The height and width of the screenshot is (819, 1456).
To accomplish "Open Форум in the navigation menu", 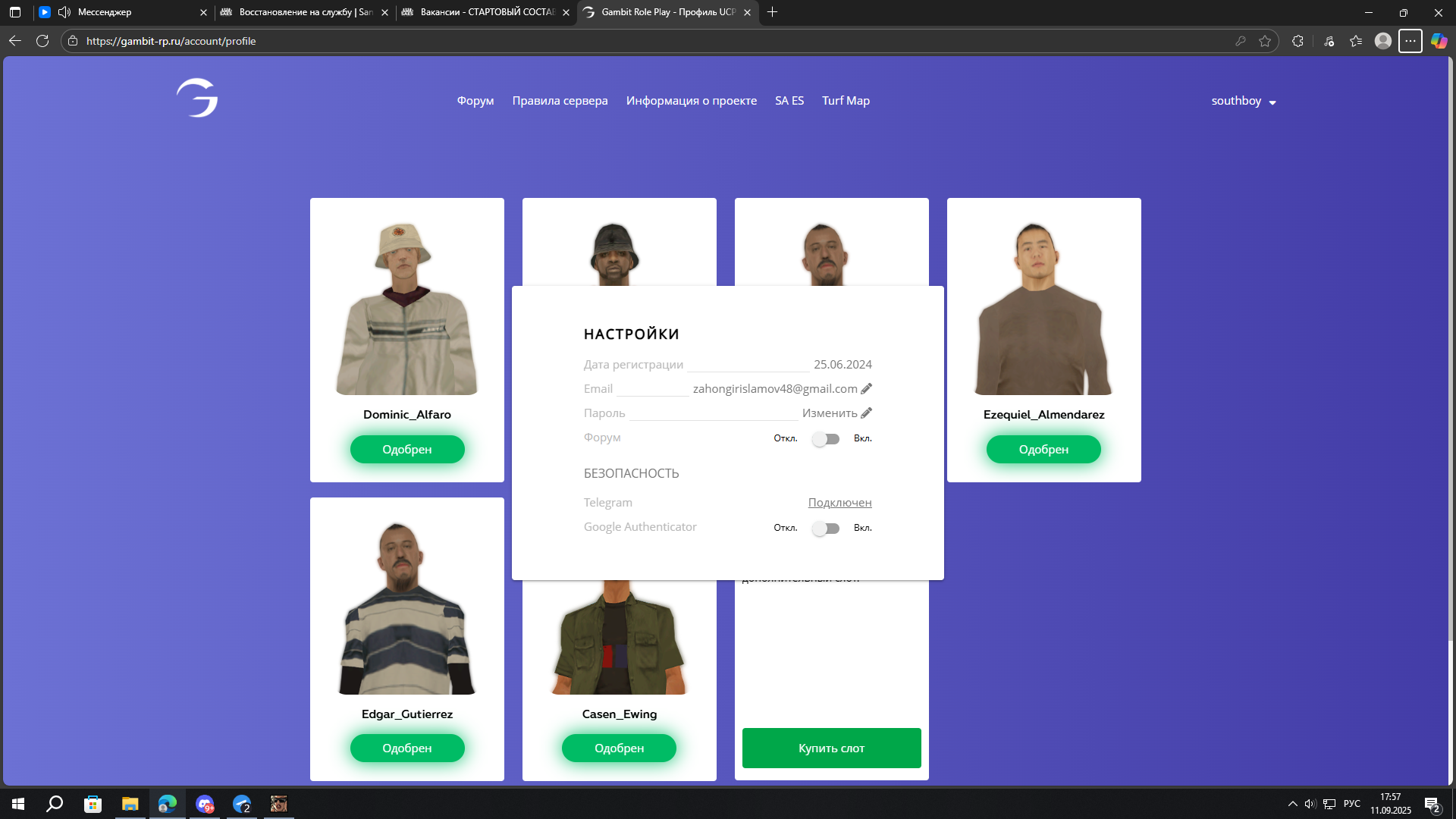I will click(475, 101).
